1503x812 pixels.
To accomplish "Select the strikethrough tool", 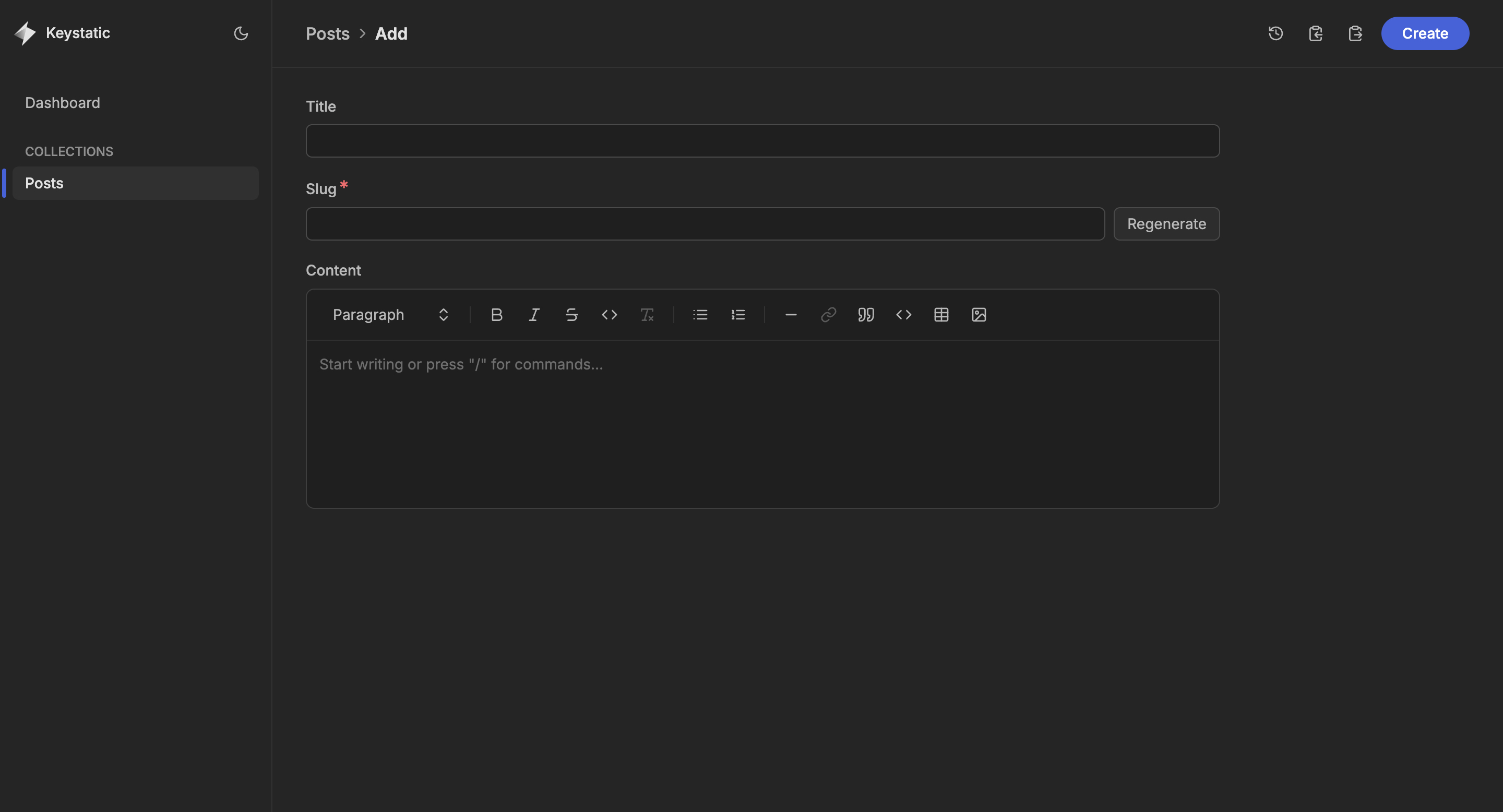I will 572,315.
